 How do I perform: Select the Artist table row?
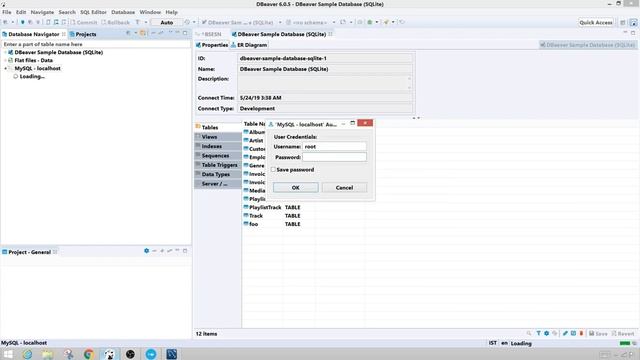(x=255, y=140)
